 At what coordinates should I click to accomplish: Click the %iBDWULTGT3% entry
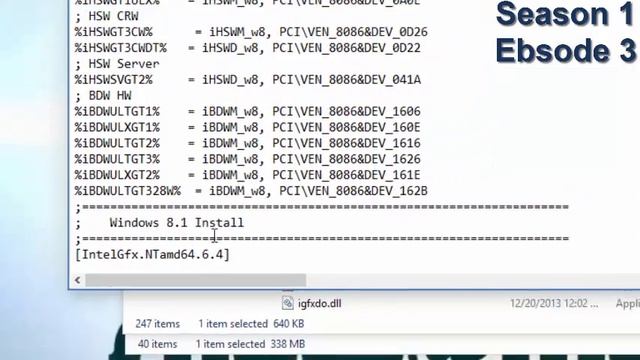click(247, 159)
